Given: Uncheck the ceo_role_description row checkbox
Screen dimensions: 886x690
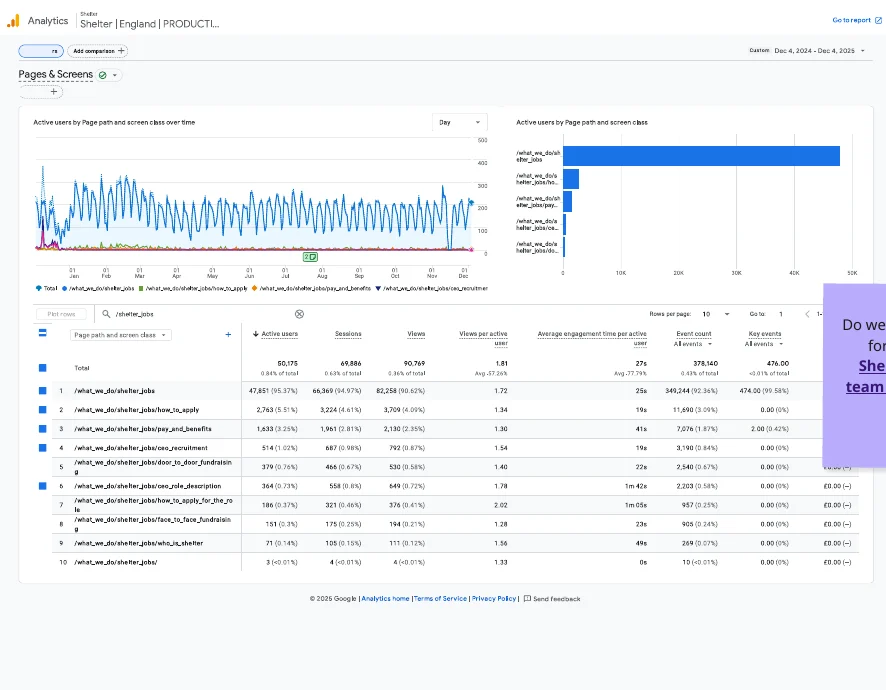Looking at the screenshot, I should point(42,486).
